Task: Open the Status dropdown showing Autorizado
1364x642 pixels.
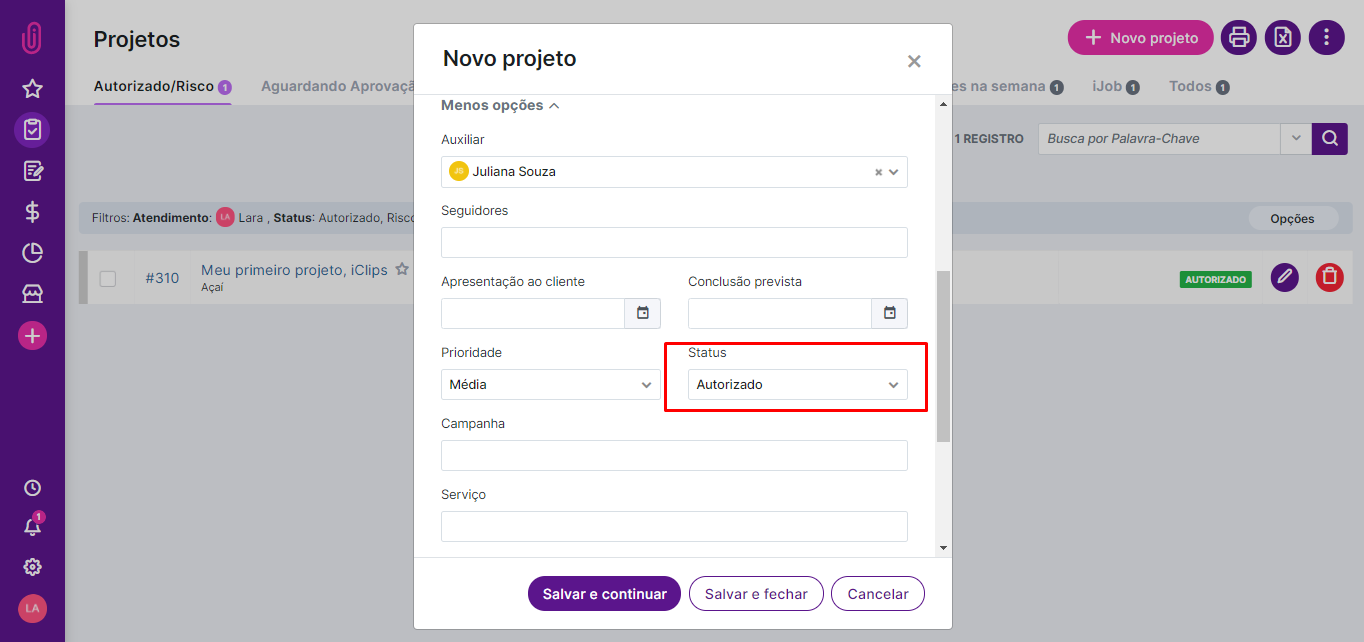Action: click(x=798, y=385)
